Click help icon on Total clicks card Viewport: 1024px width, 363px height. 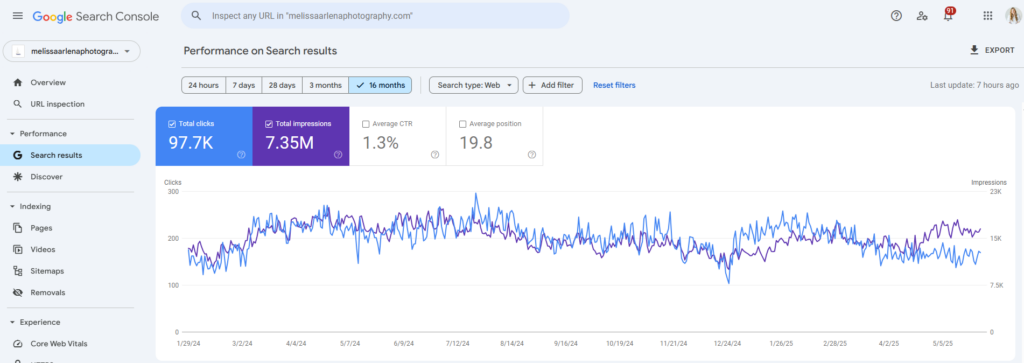click(x=241, y=155)
